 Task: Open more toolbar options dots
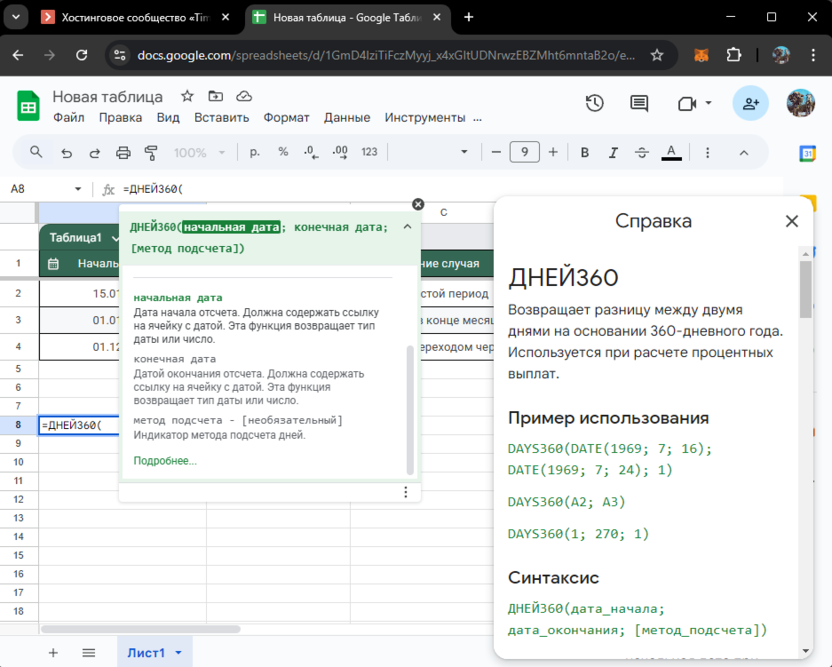(707, 153)
